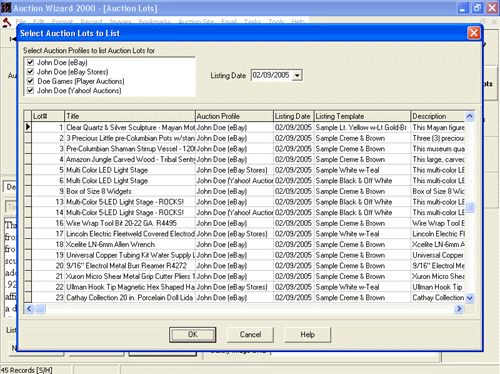Select lot 9 Box of Size 8 Widgets
Image resolution: width=500 pixels, height=374 pixels.
[x=130, y=191]
